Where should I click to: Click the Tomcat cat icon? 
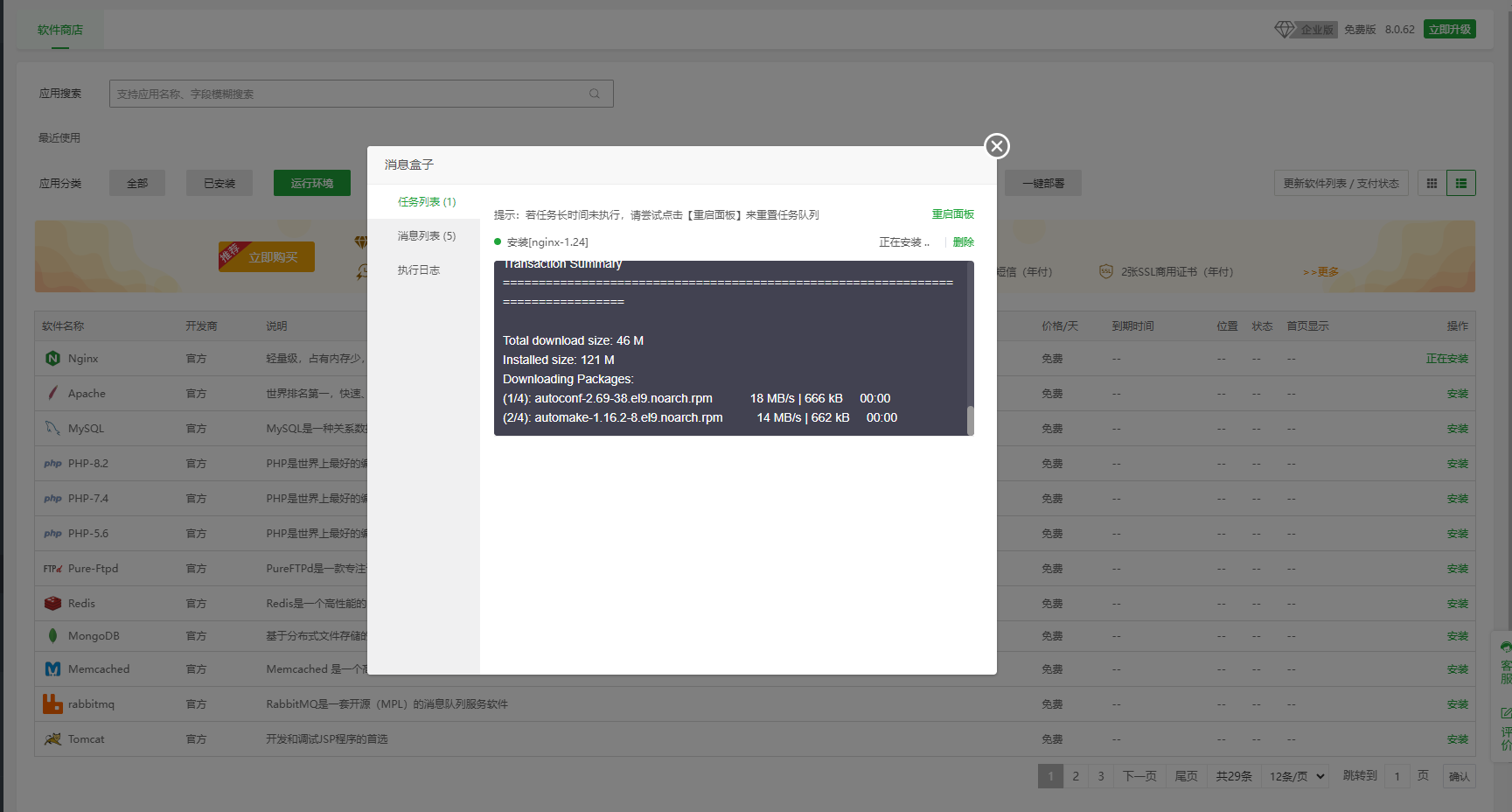52,739
